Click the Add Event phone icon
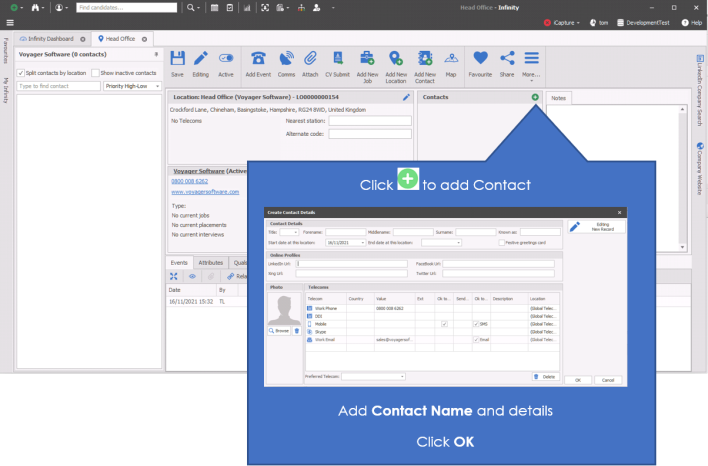 click(x=259, y=60)
